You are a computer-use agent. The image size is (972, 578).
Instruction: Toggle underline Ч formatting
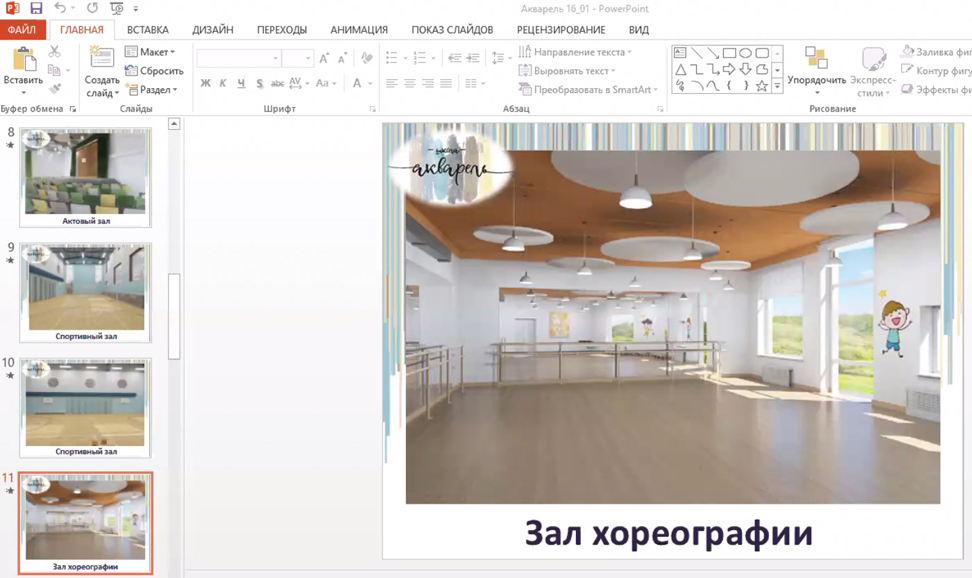pos(241,84)
